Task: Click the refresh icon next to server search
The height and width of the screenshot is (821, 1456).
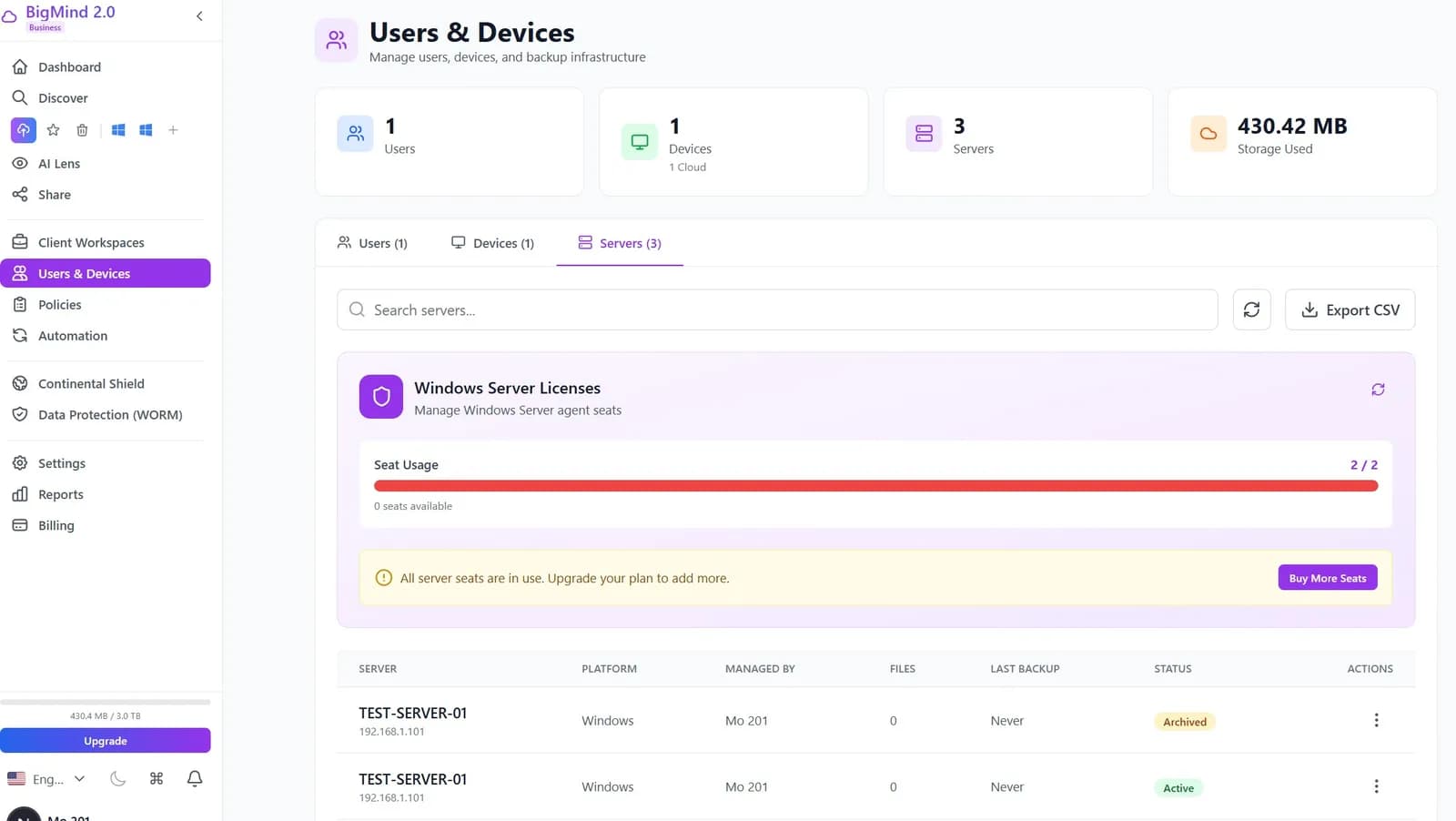Action: [1251, 309]
